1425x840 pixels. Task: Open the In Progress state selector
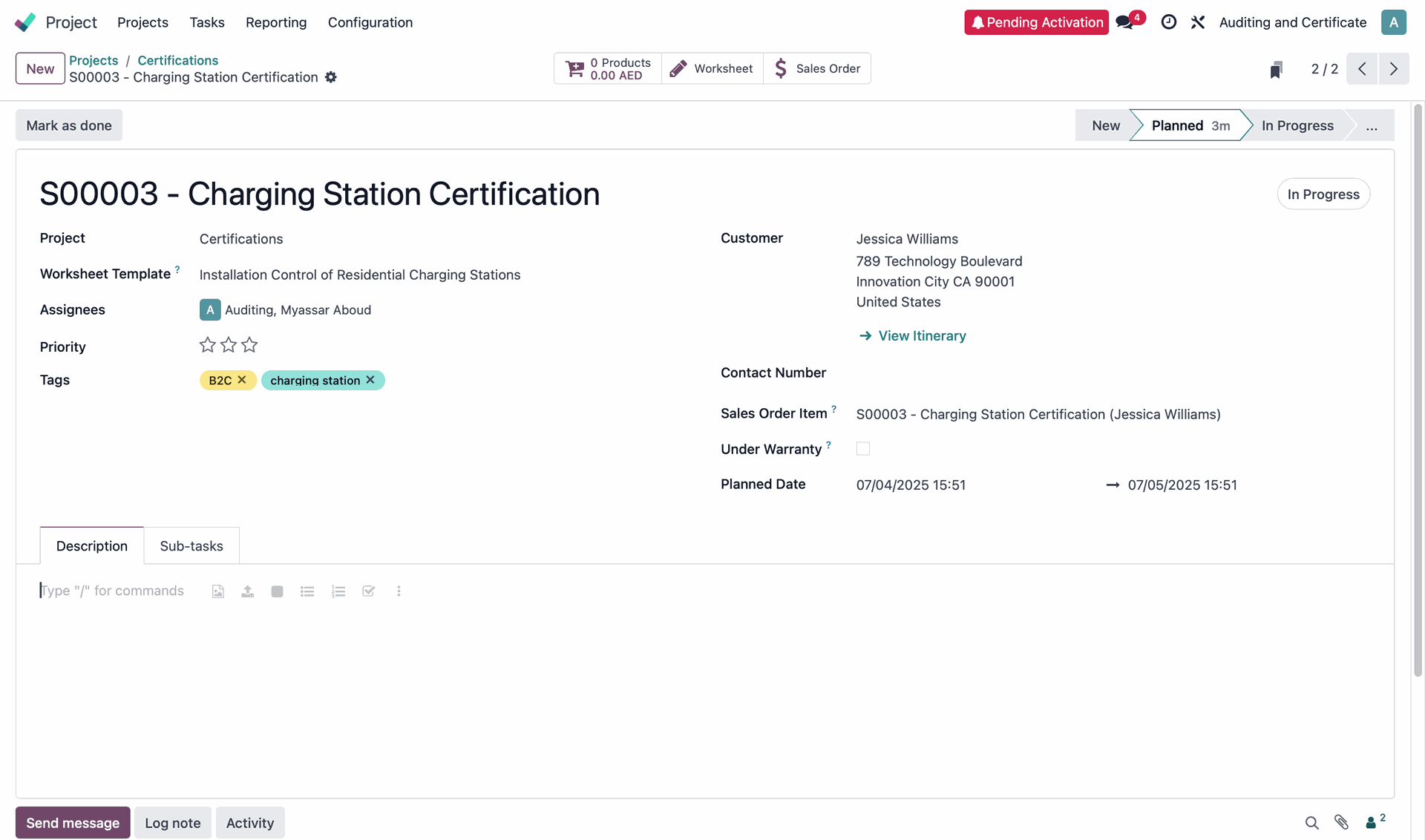click(1323, 194)
